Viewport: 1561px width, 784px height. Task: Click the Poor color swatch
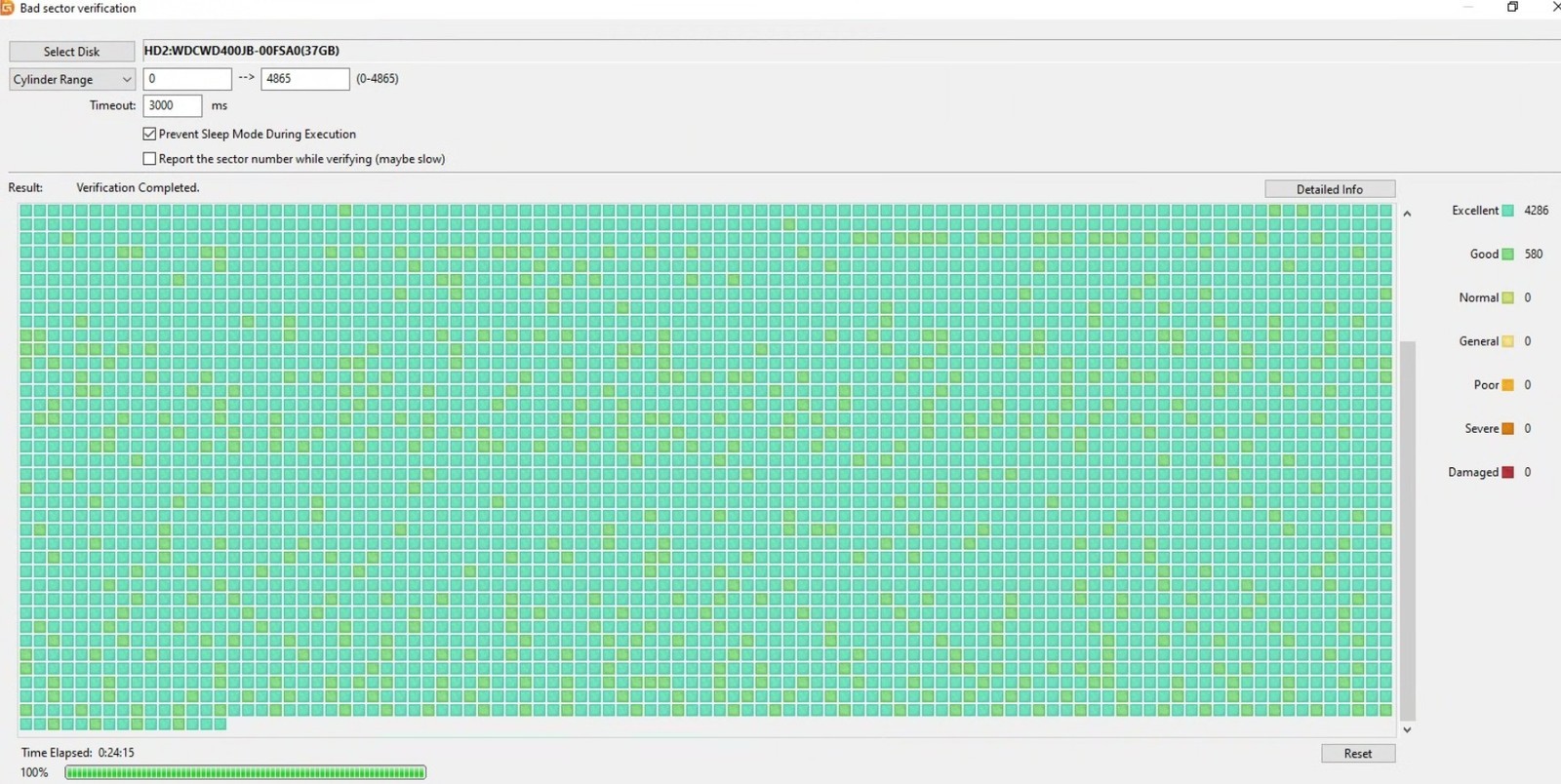[1508, 385]
